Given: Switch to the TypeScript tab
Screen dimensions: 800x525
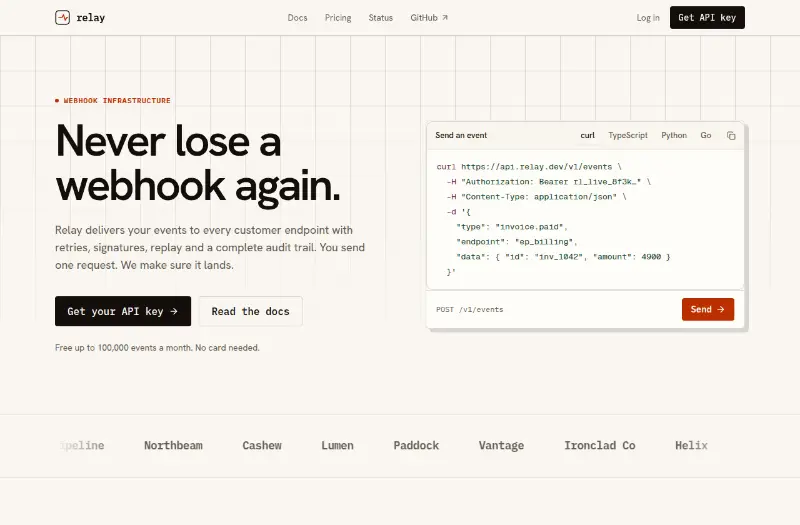Looking at the screenshot, I should (x=628, y=135).
